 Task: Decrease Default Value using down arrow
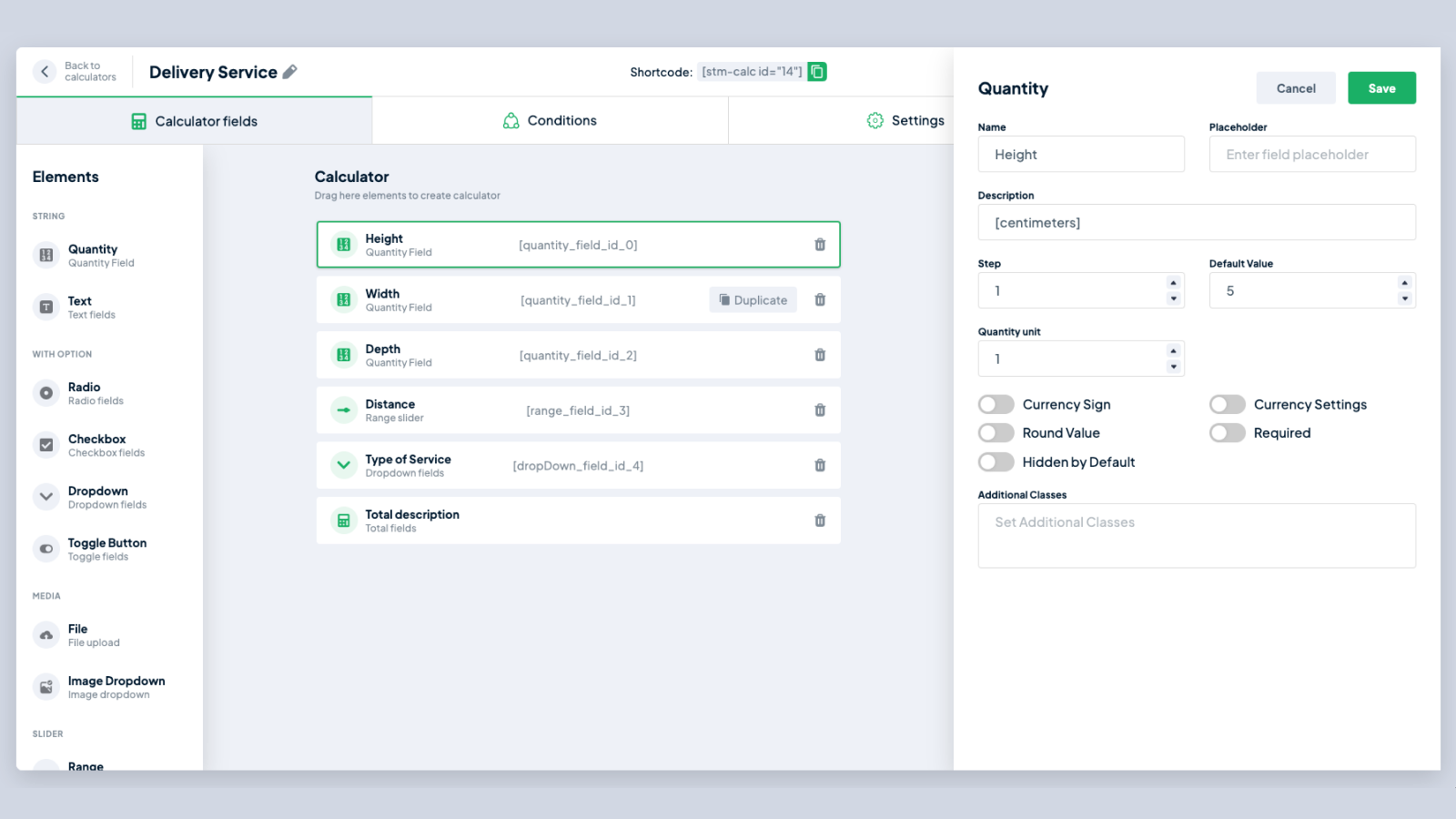click(1404, 299)
